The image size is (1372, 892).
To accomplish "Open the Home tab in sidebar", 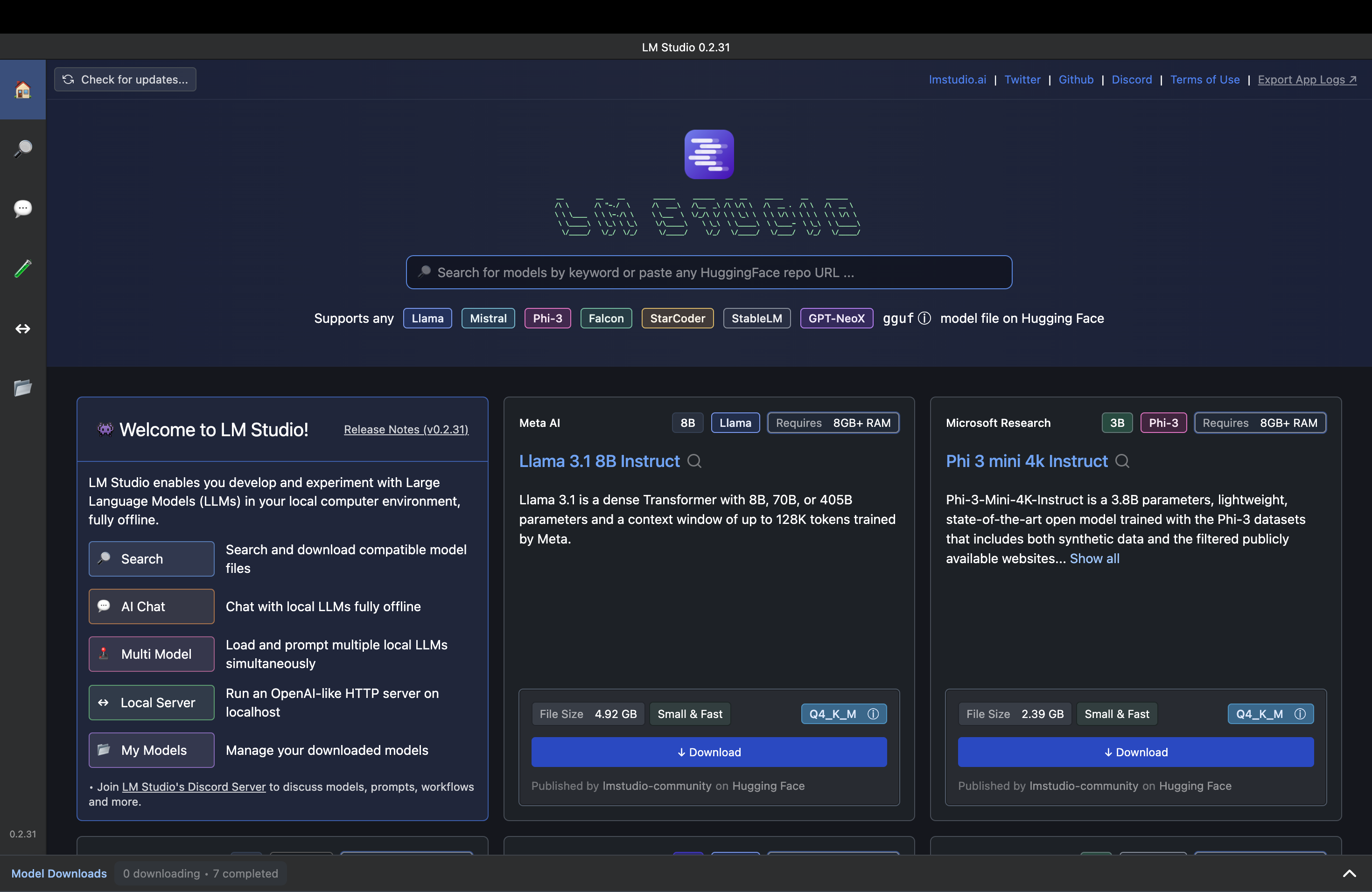I will tap(22, 89).
